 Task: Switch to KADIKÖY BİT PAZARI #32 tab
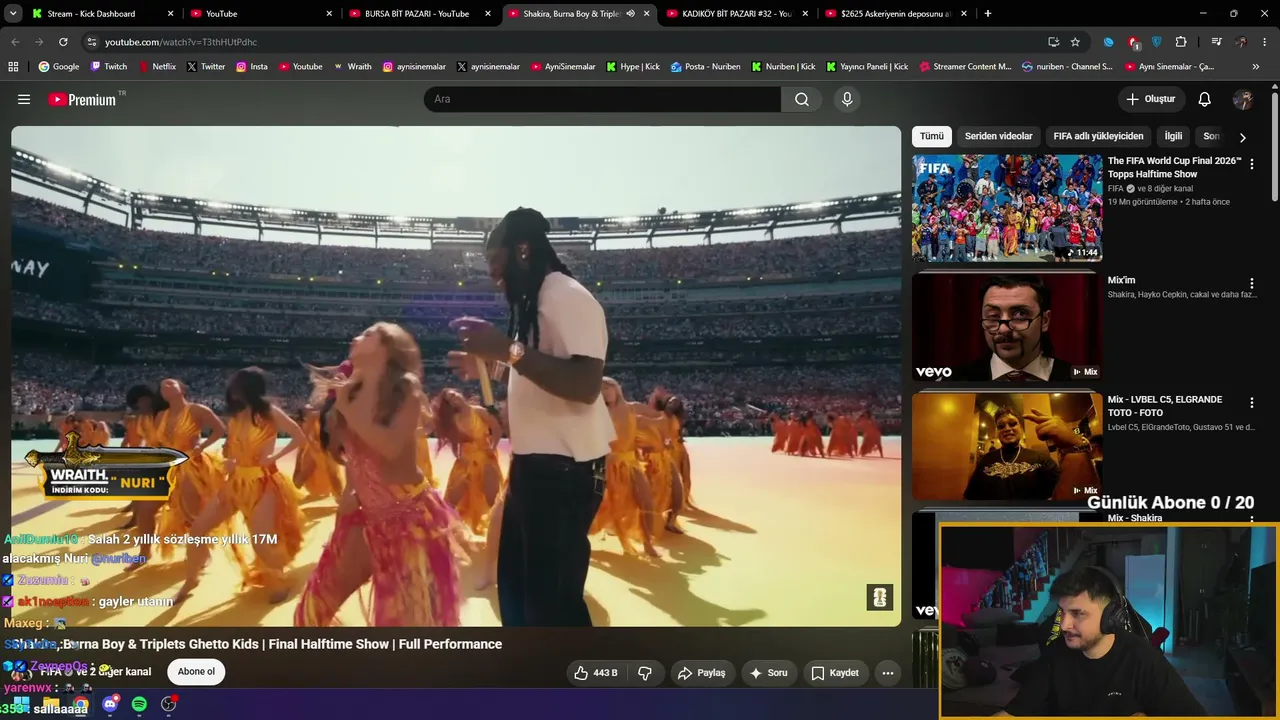[x=736, y=14]
